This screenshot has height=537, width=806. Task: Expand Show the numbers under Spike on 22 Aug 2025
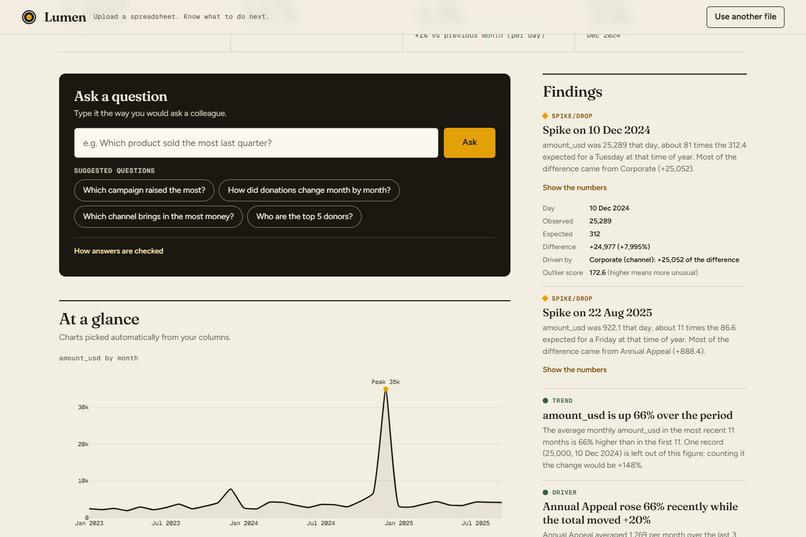click(574, 369)
